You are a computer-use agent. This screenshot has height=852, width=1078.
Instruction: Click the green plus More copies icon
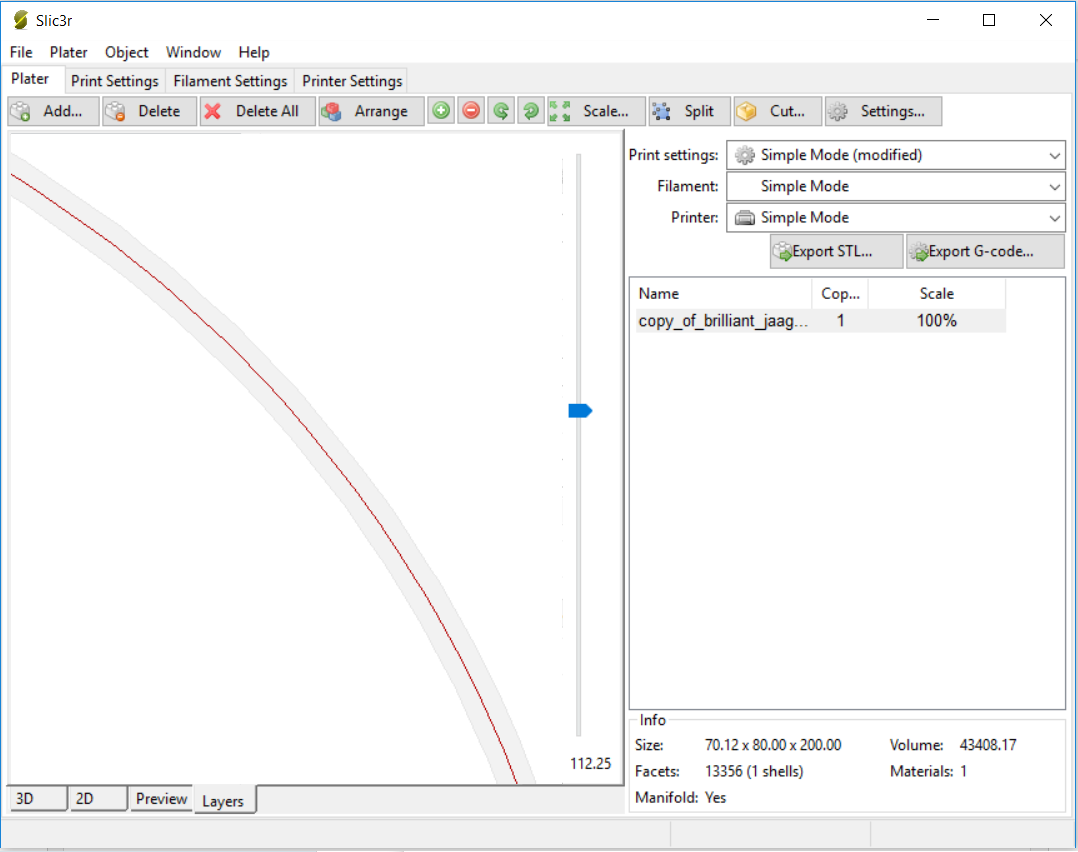point(441,111)
